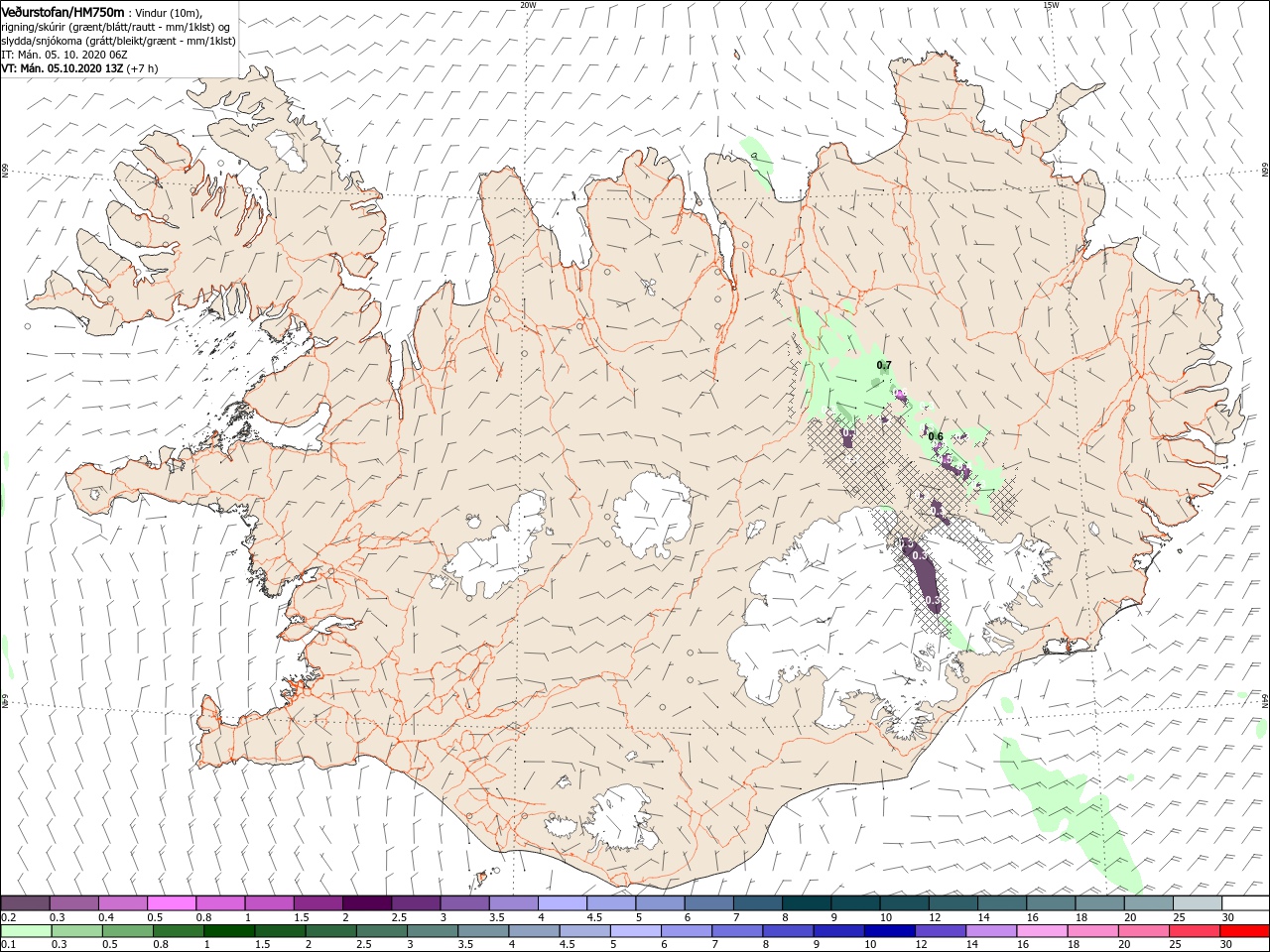Screen dimensions: 1270x952
Task: Pick the bright red 30 swatch, lower legend
Action: point(1243,931)
